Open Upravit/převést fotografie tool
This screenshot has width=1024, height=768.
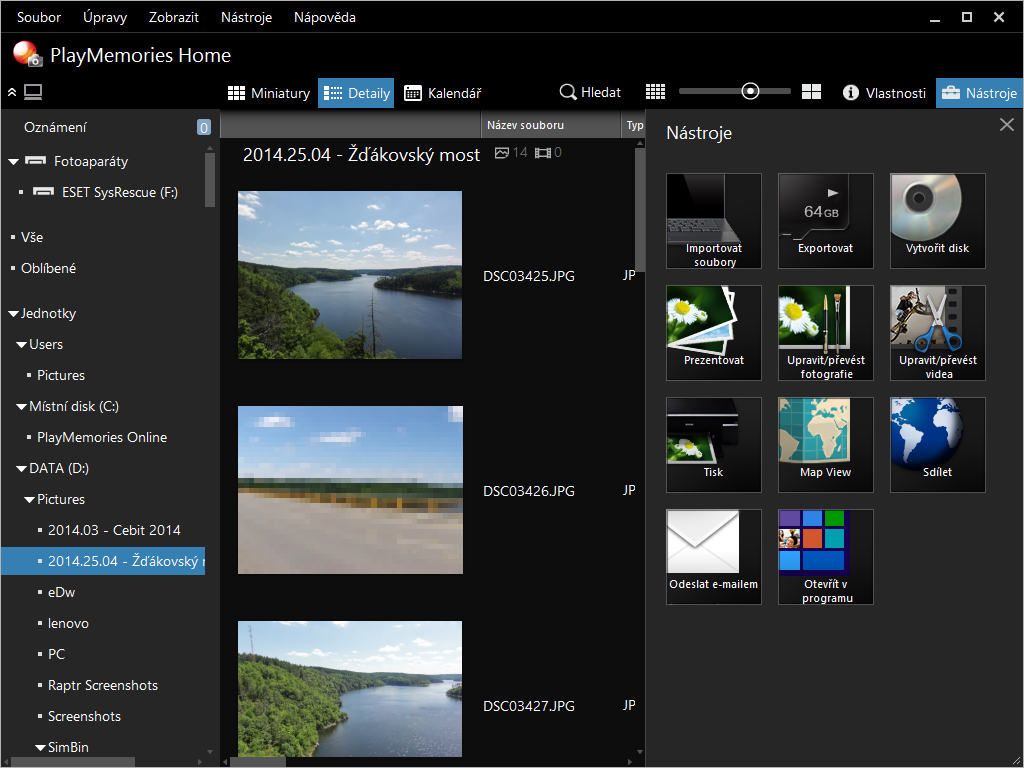(825, 332)
